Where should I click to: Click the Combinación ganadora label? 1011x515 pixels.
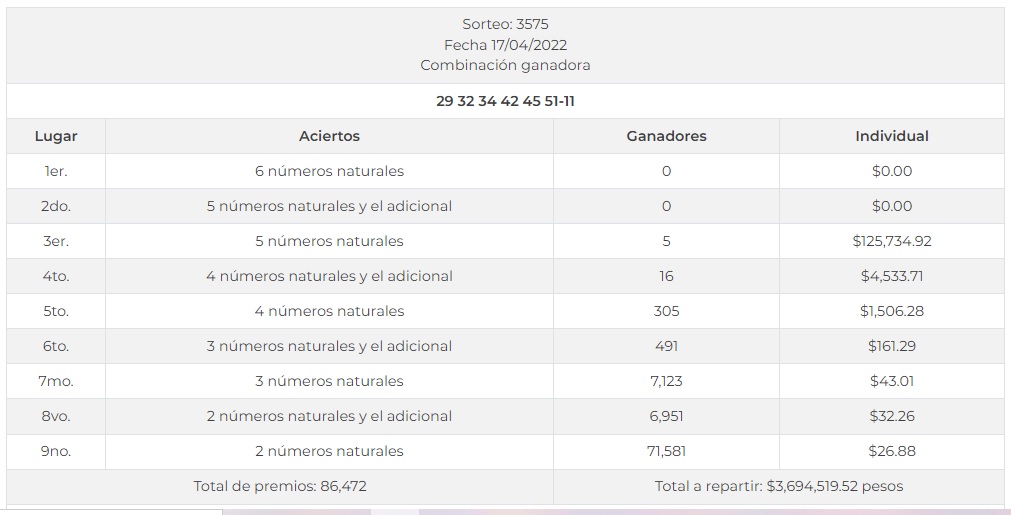point(505,65)
